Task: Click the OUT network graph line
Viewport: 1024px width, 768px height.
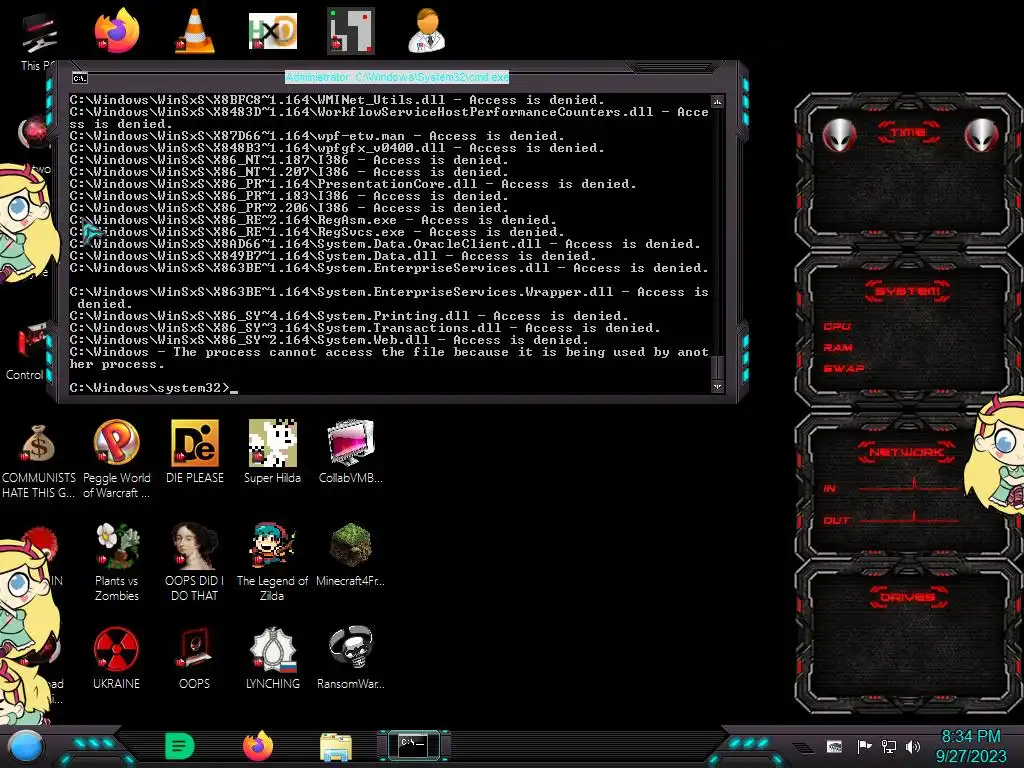Action: pyautogui.click(x=909, y=519)
